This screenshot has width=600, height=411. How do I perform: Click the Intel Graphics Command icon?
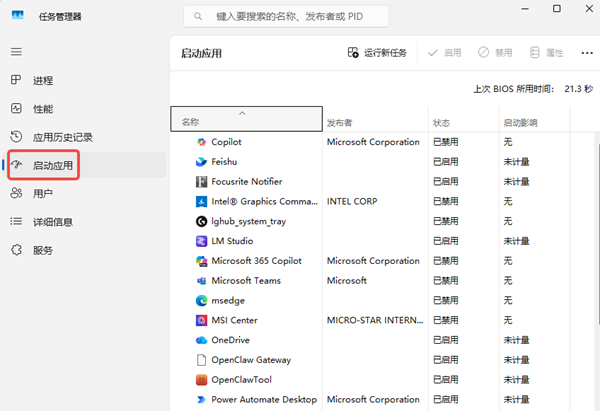click(x=201, y=201)
